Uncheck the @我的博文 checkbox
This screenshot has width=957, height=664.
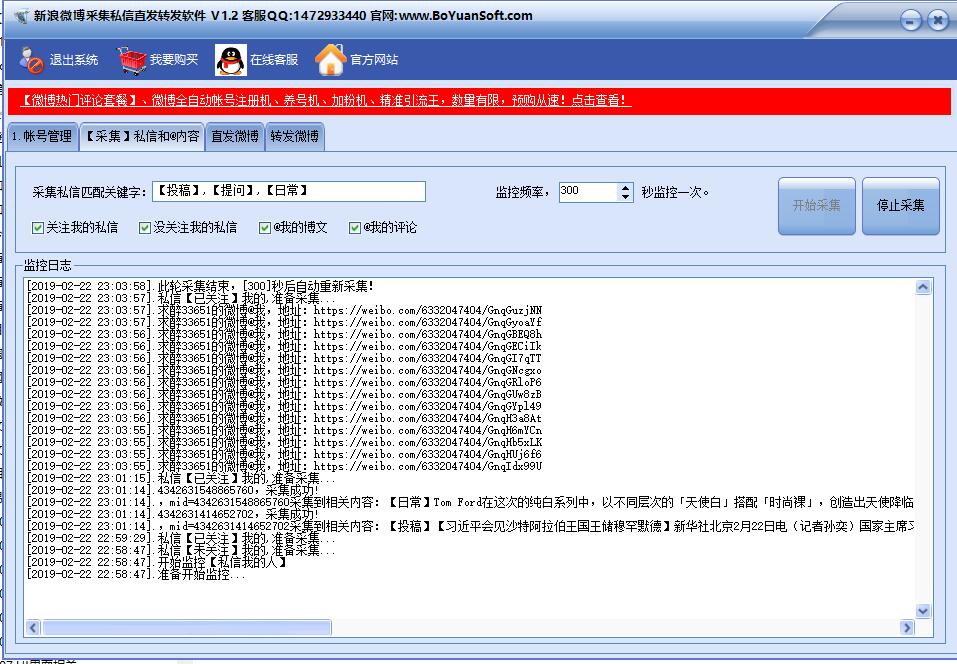click(x=265, y=228)
